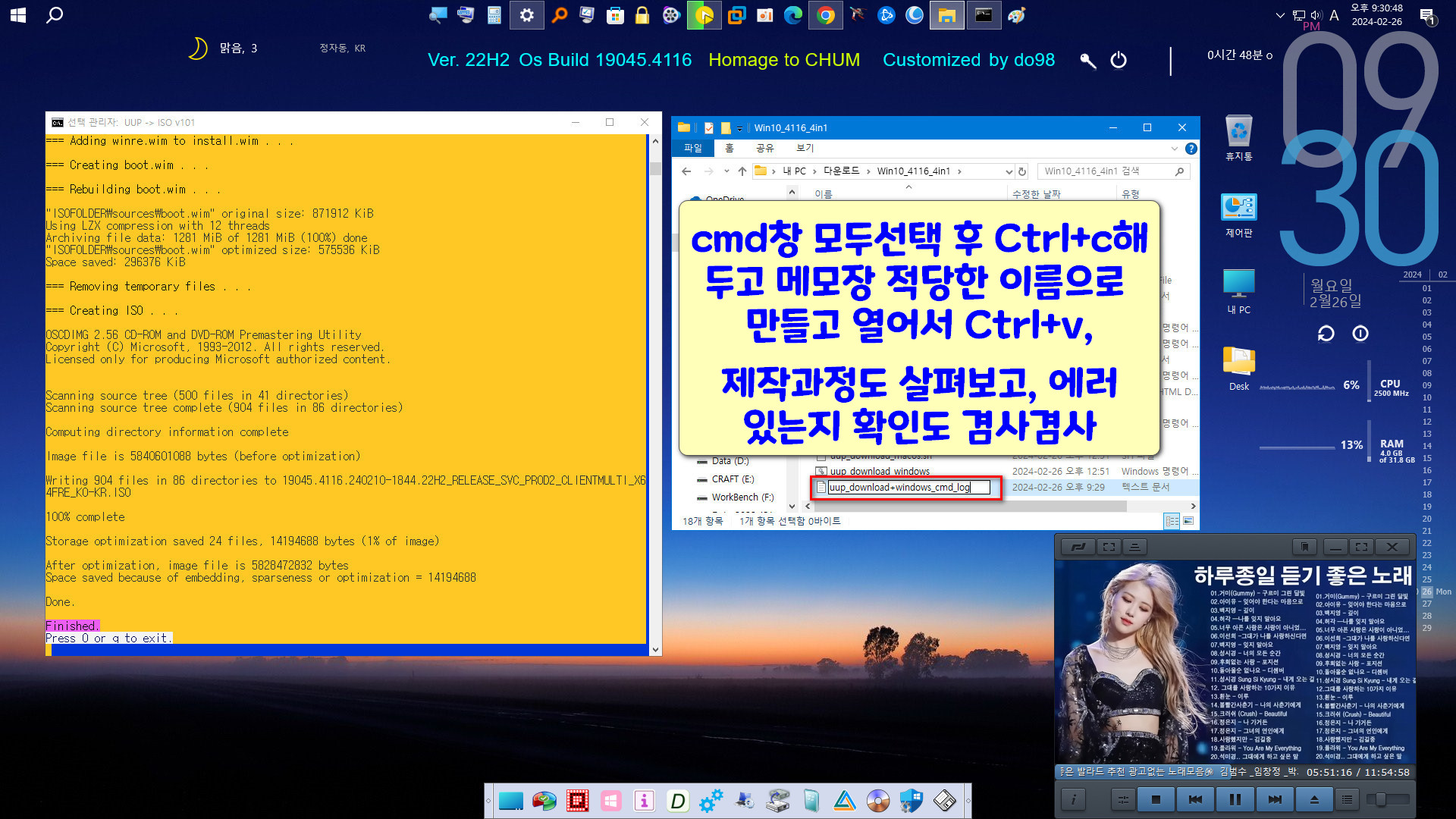Open the Recycle Bin desktop icon
The width and height of the screenshot is (1456, 819).
tap(1238, 138)
